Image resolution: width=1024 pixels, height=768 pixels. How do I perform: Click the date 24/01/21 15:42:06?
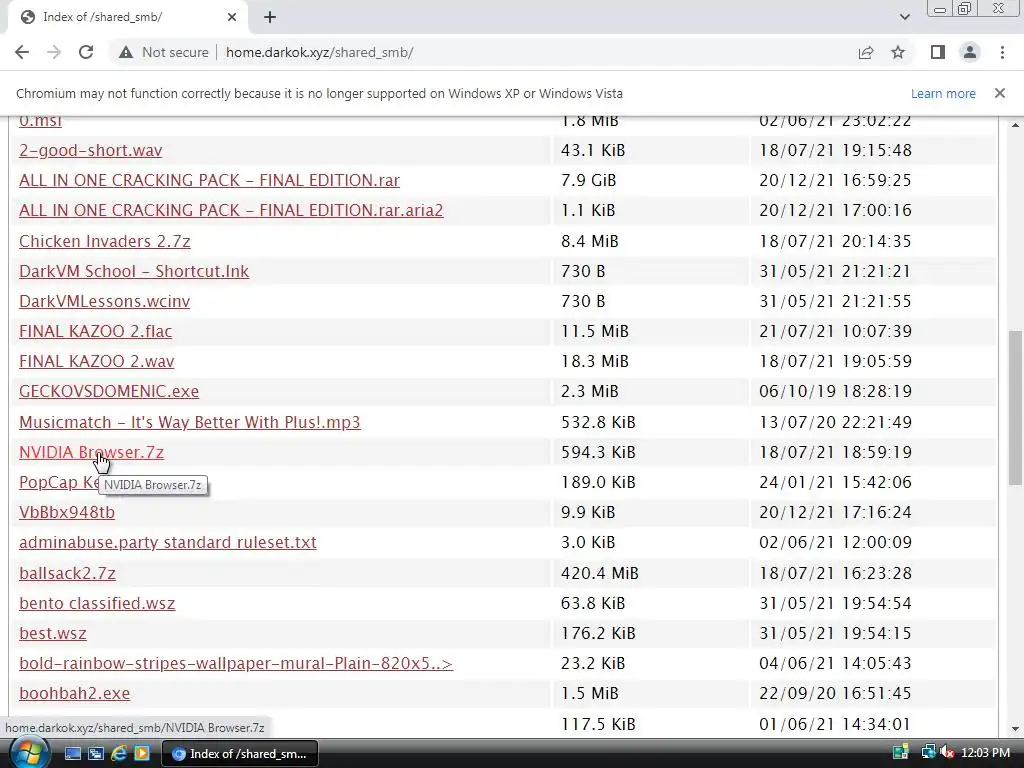(x=835, y=482)
